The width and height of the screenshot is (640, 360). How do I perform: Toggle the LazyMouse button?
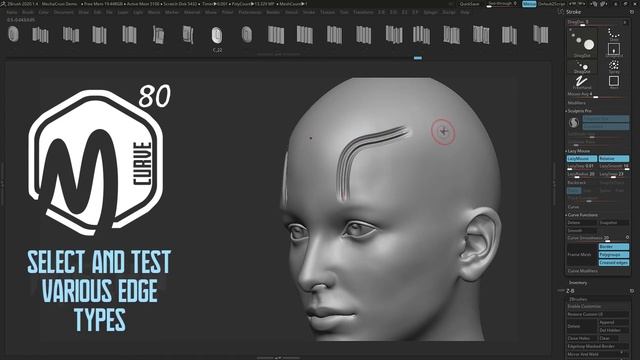tap(582, 158)
